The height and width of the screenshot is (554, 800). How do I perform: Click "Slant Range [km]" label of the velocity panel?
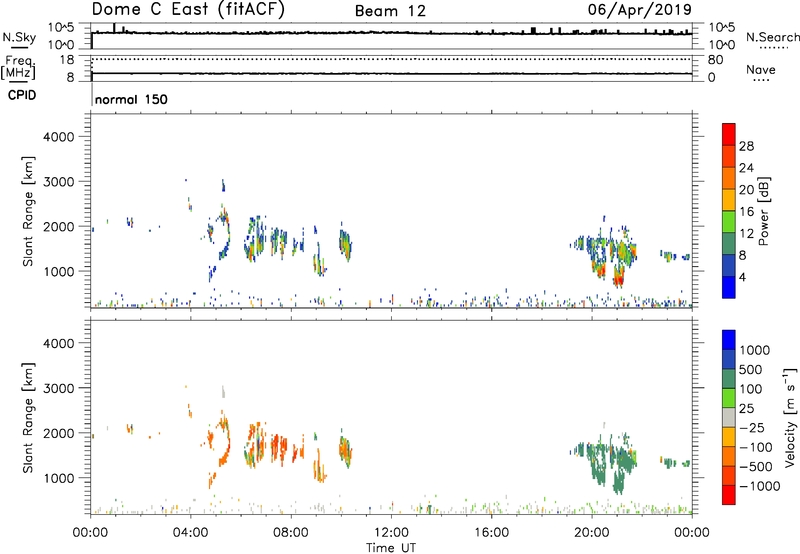click(x=28, y=418)
